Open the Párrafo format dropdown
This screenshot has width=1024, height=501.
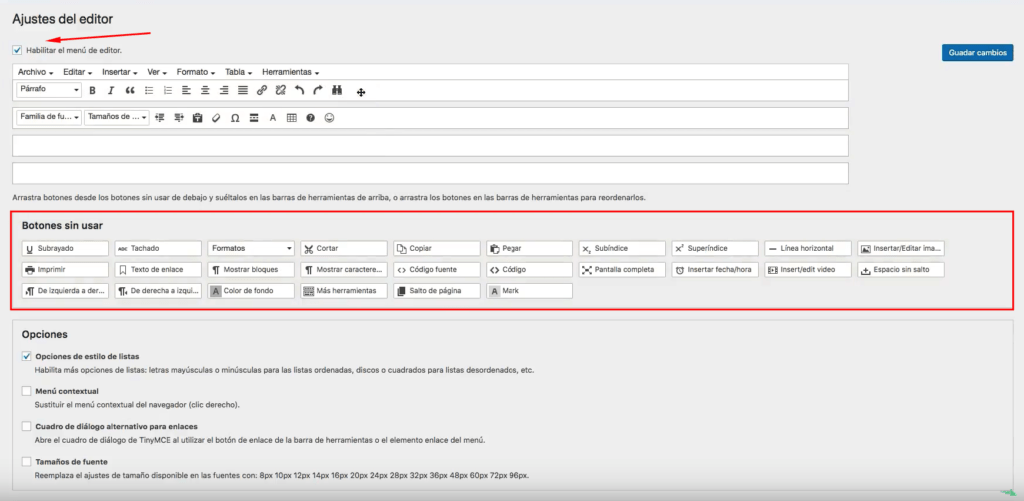point(49,89)
